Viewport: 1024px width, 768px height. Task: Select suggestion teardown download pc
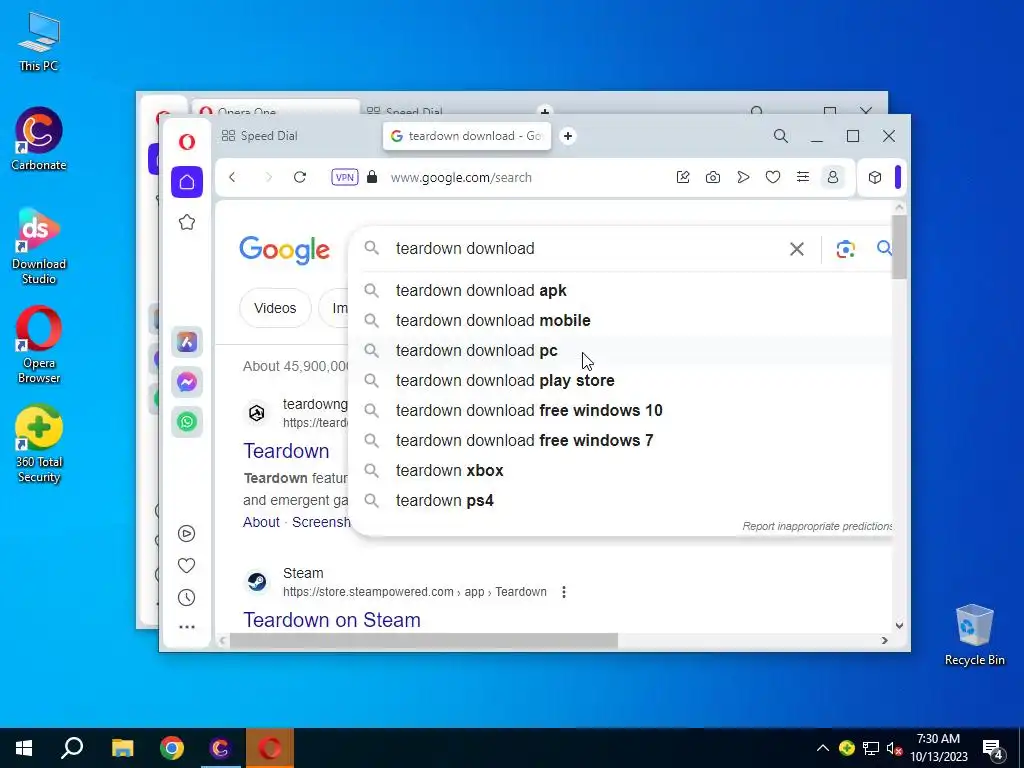tap(620, 351)
